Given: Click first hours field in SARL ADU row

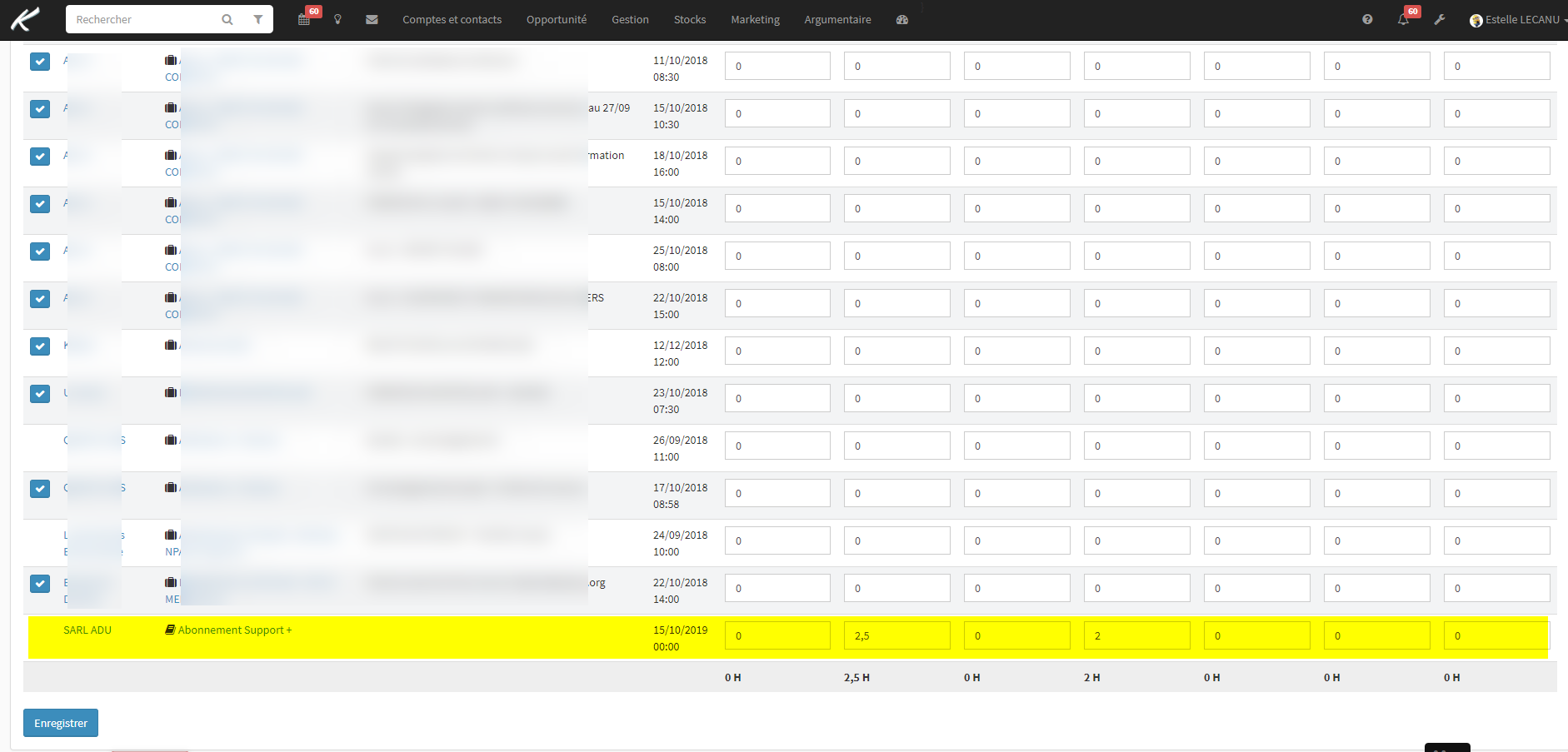Looking at the screenshot, I should 777,635.
